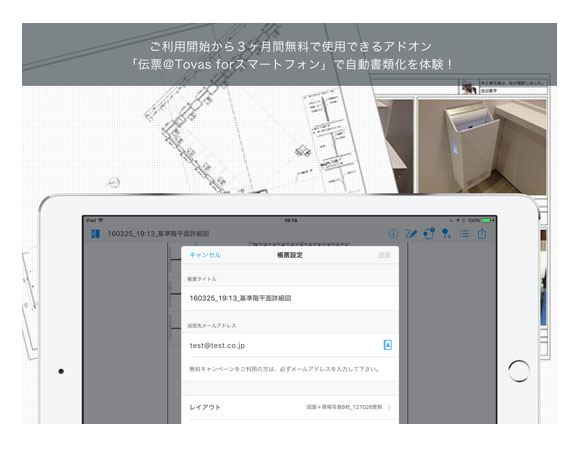Tap キャンセル to dismiss the dialog
This screenshot has width=585, height=453.
205,255
